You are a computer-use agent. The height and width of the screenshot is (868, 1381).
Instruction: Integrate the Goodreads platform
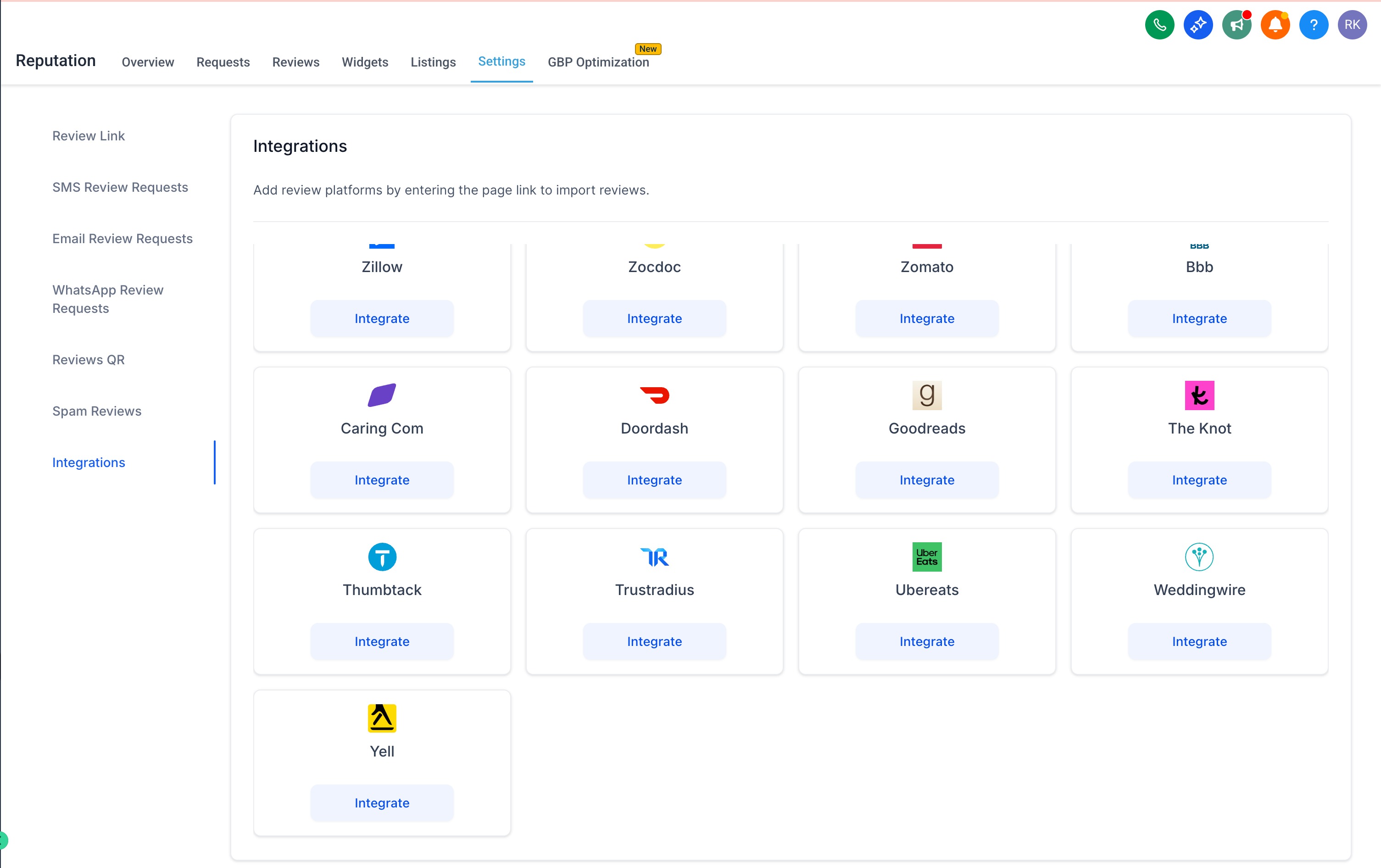[x=927, y=480]
